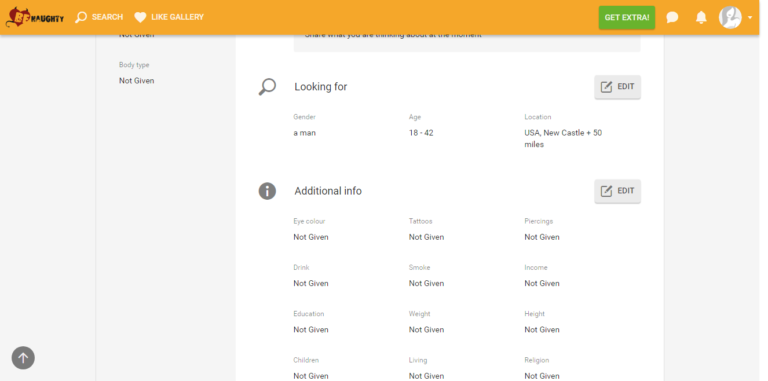Click the Looking for magnifier icon
The width and height of the screenshot is (768, 381).
point(267,87)
